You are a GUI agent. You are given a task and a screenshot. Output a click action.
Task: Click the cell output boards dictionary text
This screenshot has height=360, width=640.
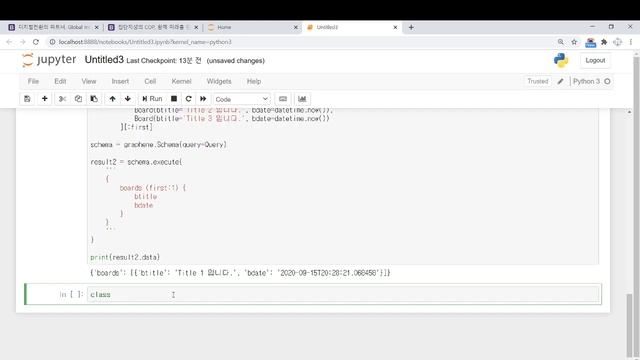coord(240,273)
